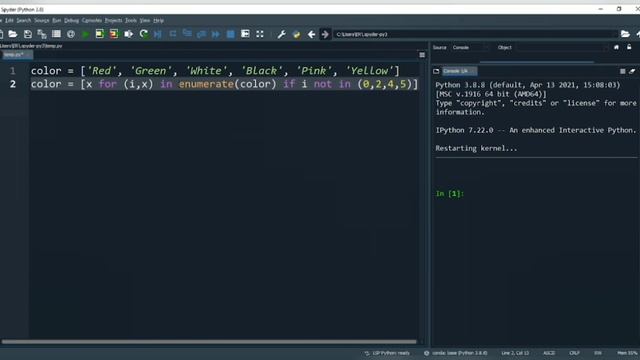The width and height of the screenshot is (640, 360).
Task: Click the CRLF line ending status
Action: (x=574, y=353)
